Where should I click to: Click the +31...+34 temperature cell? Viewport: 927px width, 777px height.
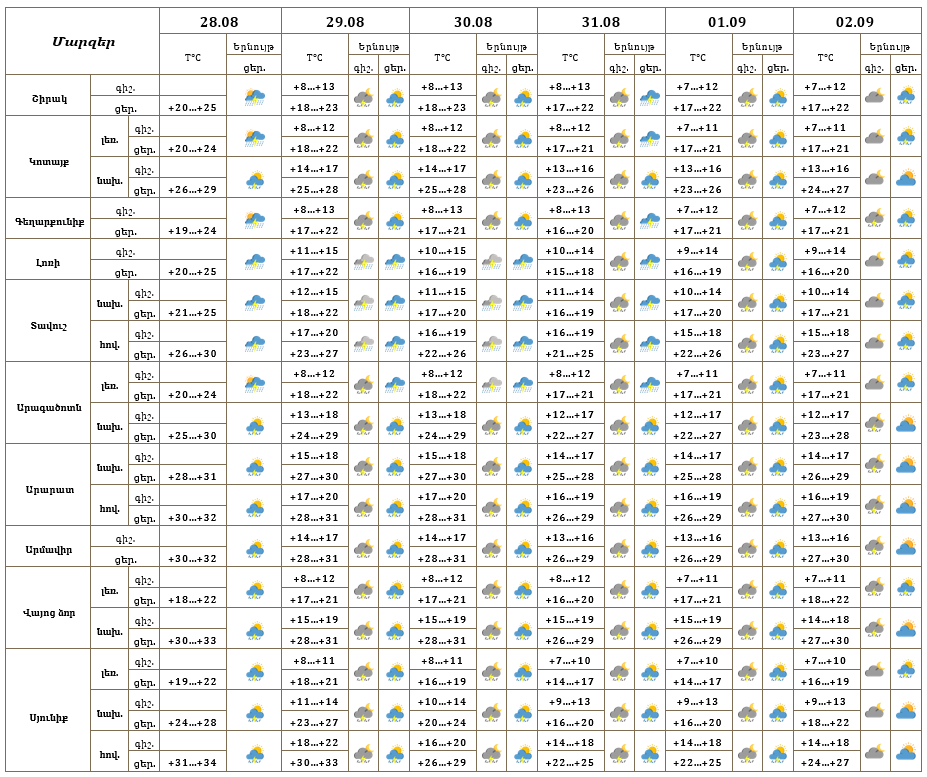[x=193, y=763]
